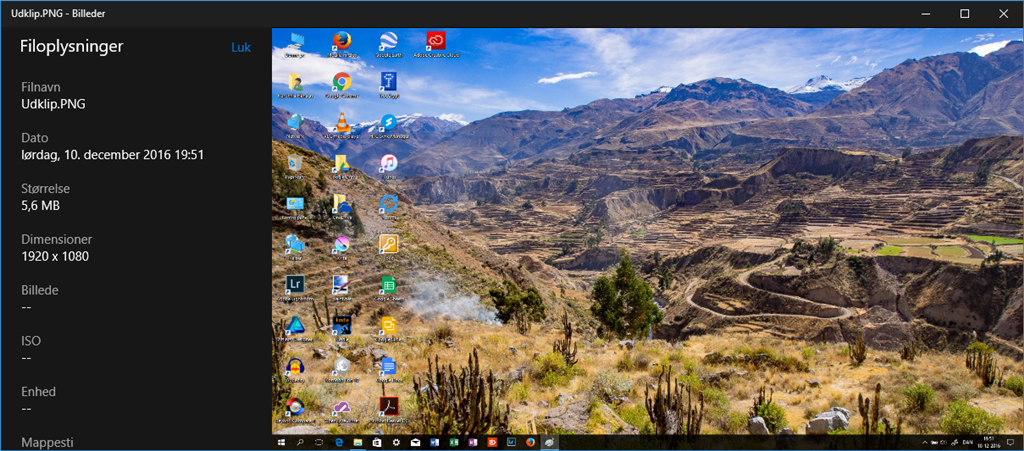This screenshot has width=1024, height=451.
Task: Click the Google Sheets green desktop icon
Action: (389, 285)
